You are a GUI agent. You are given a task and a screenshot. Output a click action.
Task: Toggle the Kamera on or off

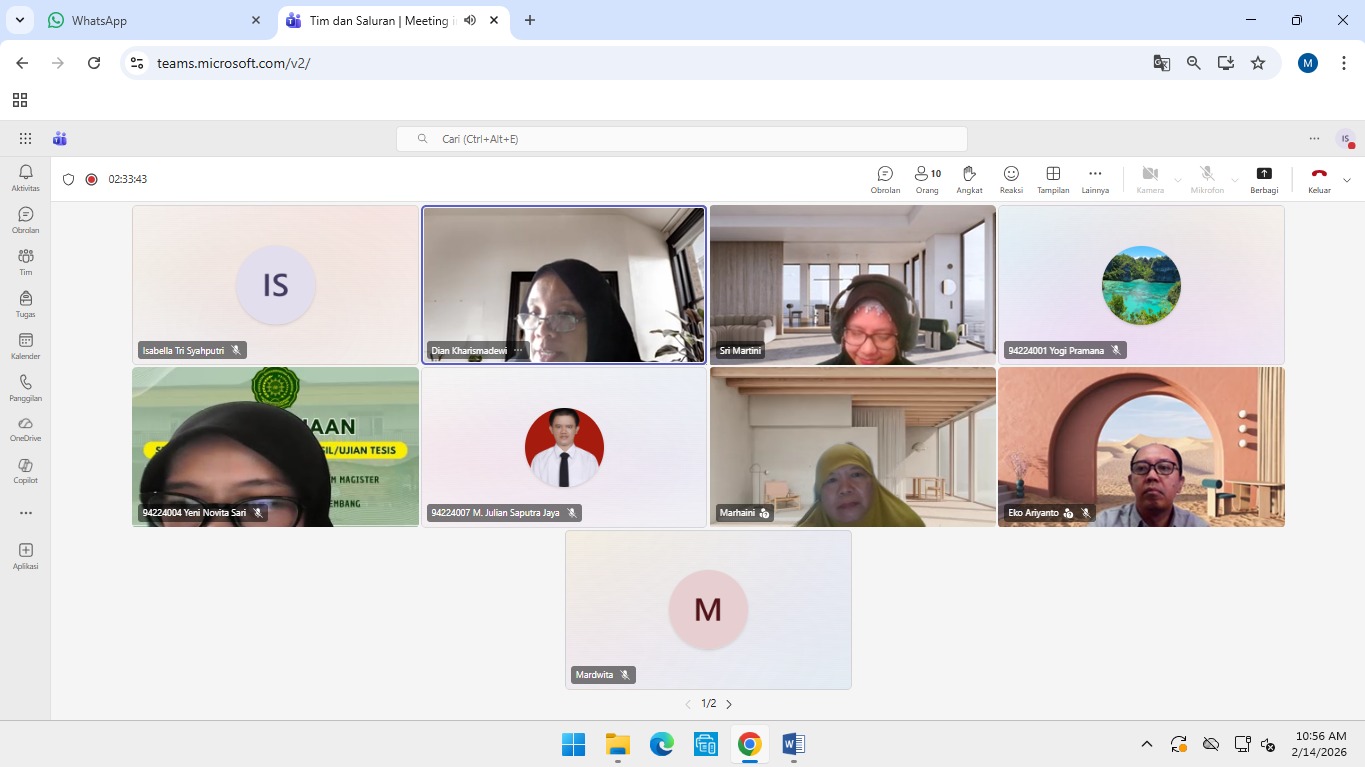click(1150, 179)
